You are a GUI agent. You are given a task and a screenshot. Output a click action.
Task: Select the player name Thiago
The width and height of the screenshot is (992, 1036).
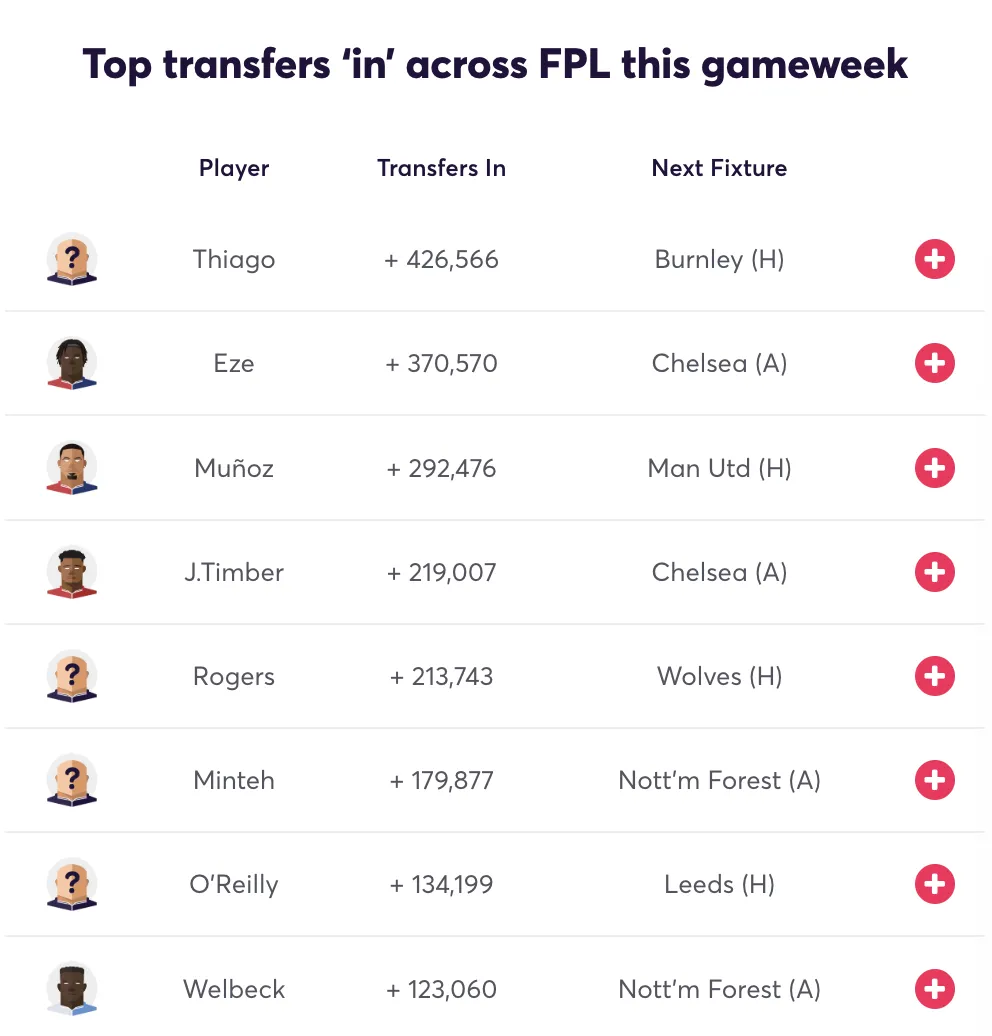point(233,259)
